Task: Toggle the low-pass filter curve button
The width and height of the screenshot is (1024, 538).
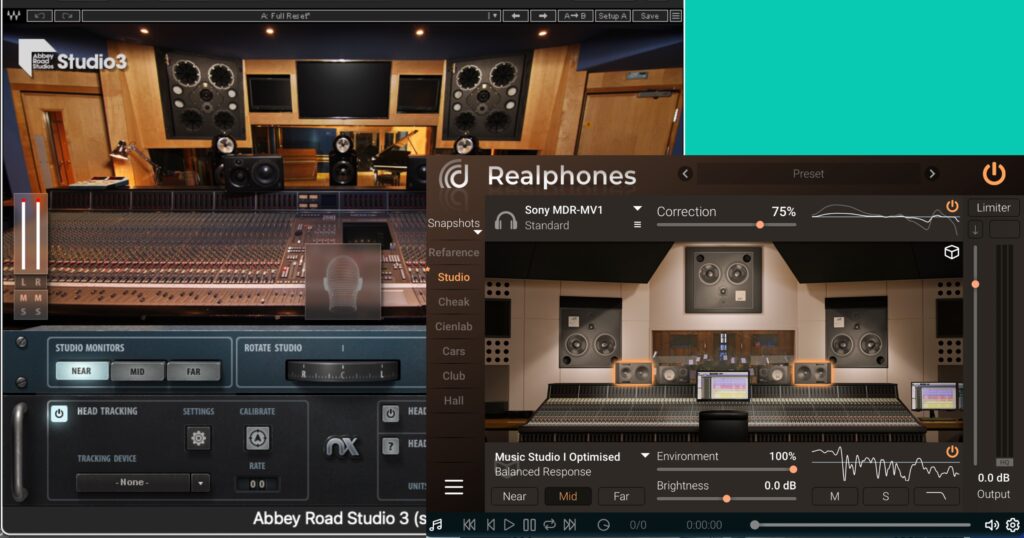Action: pyautogui.click(x=936, y=496)
